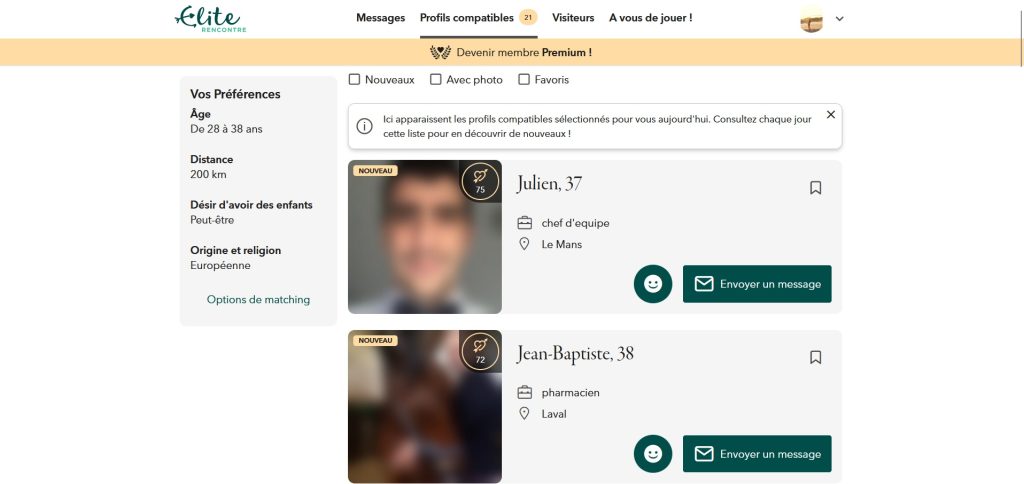Bookmark Jean-Baptiste's profile as favorite
The height and width of the screenshot is (484, 1024).
coord(815,357)
